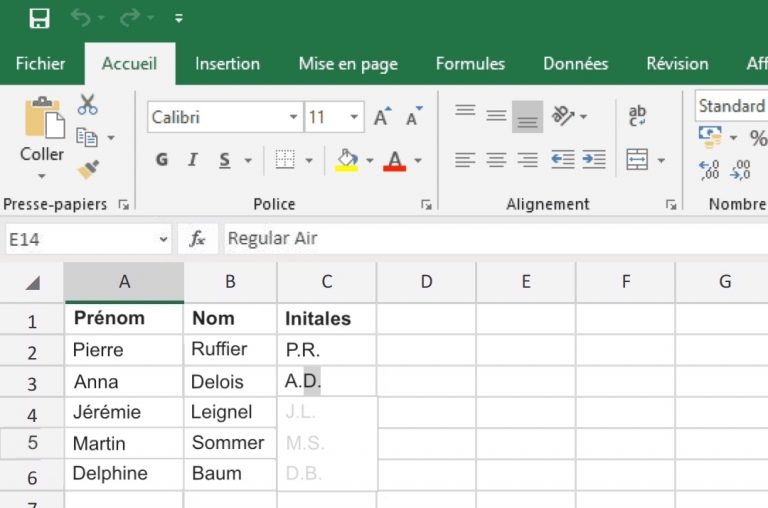Toggle Bold formatting with G button
This screenshot has width=768, height=508.
(x=162, y=160)
